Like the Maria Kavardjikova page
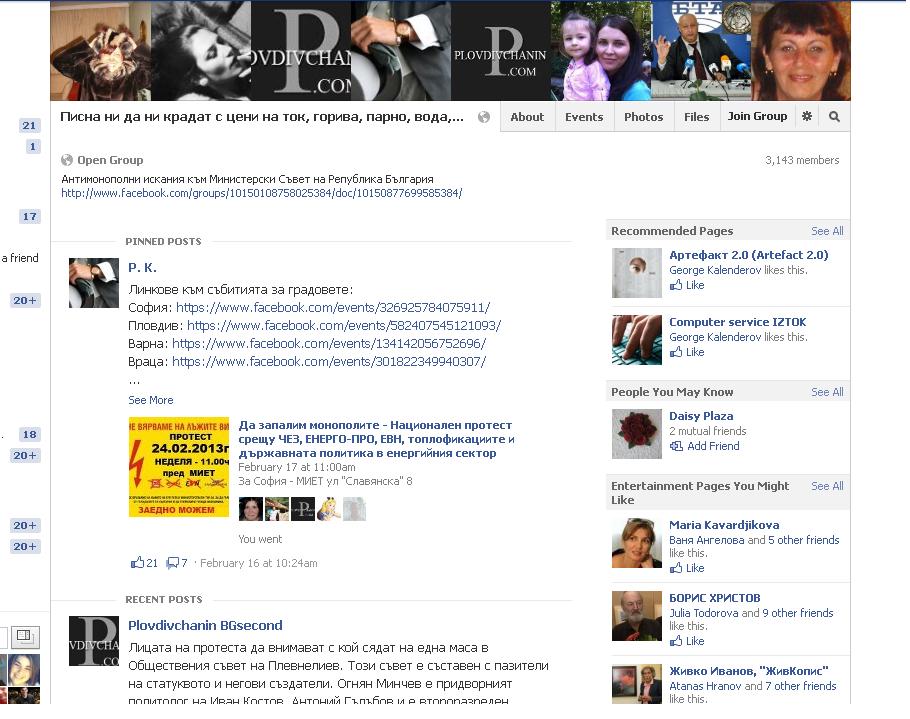The width and height of the screenshot is (910, 719). 687,568
